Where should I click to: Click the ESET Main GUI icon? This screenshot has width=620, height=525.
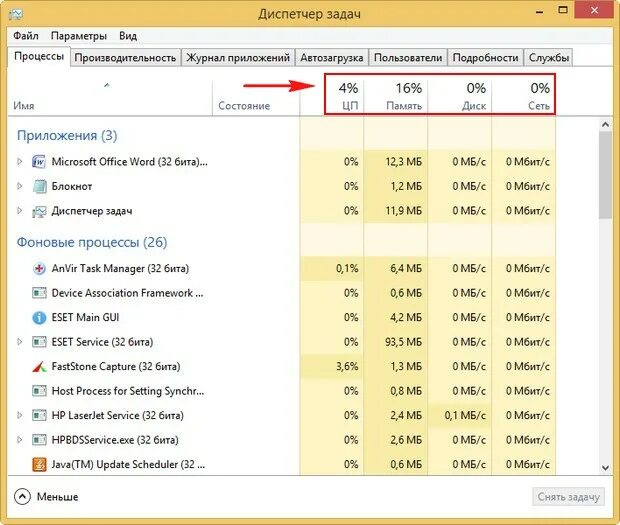[39, 317]
